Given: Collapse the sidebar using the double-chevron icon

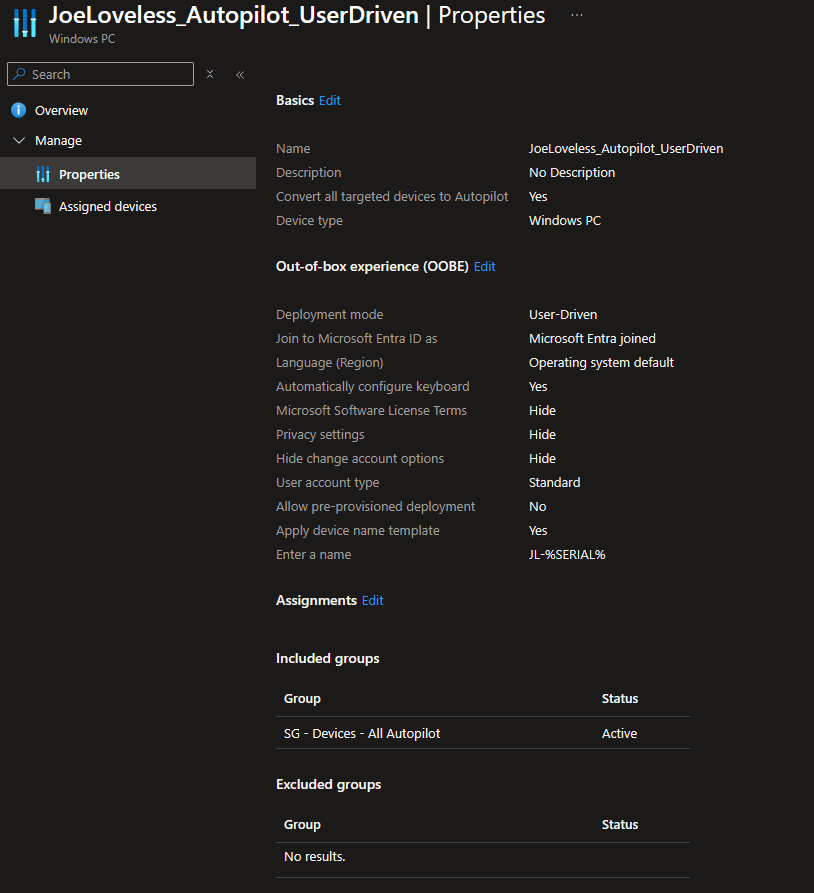Looking at the screenshot, I should [x=240, y=74].
